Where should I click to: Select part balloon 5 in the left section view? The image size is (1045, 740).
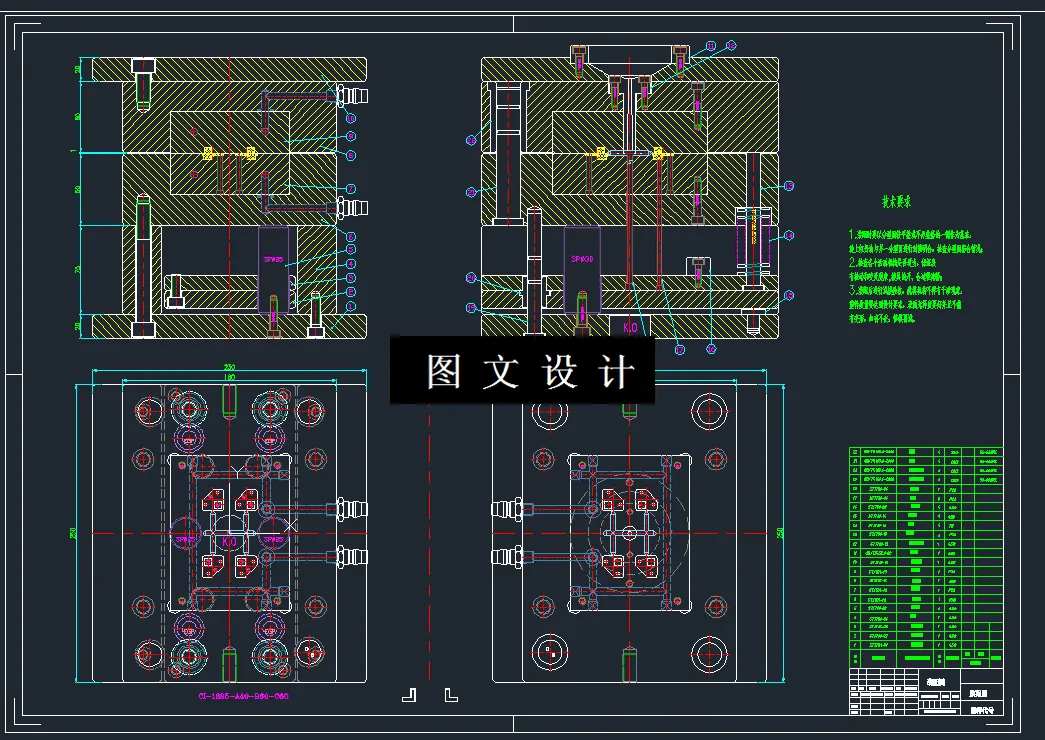click(x=351, y=249)
